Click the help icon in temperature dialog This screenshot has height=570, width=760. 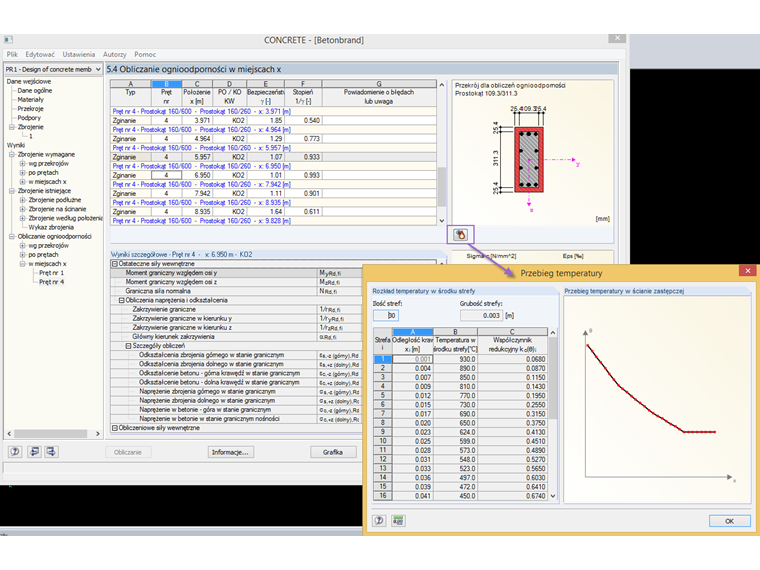379,520
